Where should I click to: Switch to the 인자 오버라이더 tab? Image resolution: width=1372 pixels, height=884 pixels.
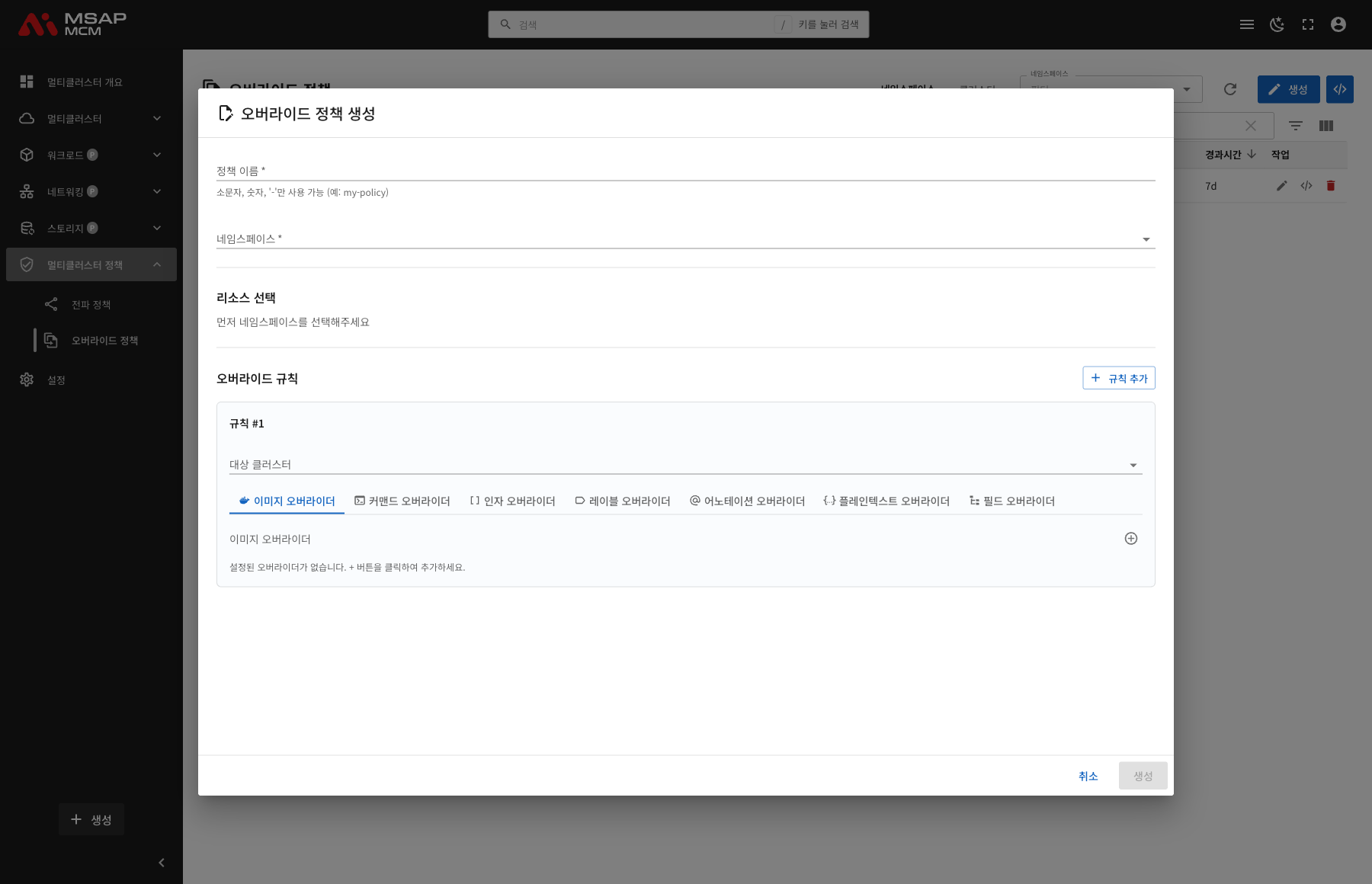pyautogui.click(x=512, y=501)
